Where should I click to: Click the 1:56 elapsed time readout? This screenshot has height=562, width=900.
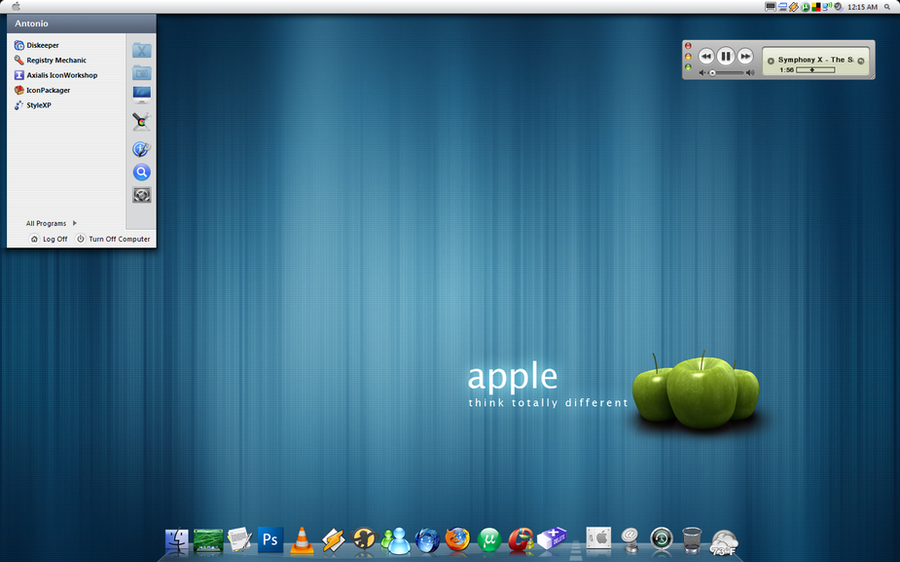pyautogui.click(x=786, y=70)
